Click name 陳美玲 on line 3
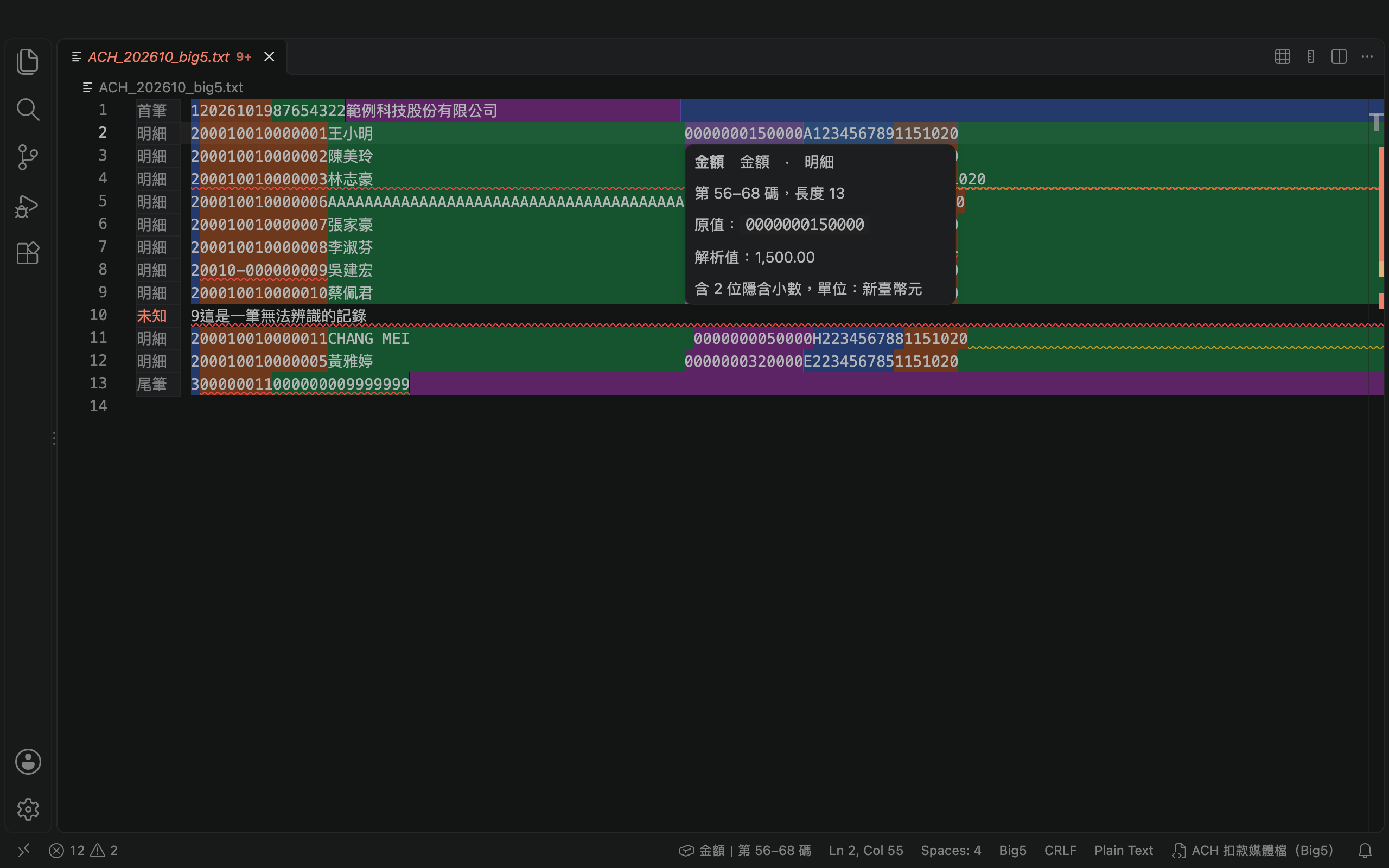 click(x=350, y=156)
